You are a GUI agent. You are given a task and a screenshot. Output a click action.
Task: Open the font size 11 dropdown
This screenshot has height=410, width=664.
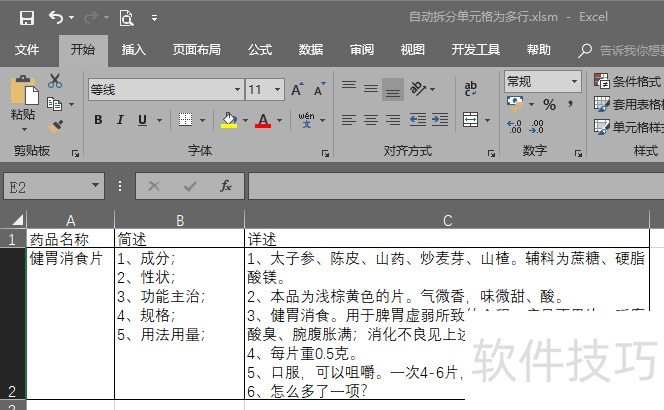tap(277, 89)
